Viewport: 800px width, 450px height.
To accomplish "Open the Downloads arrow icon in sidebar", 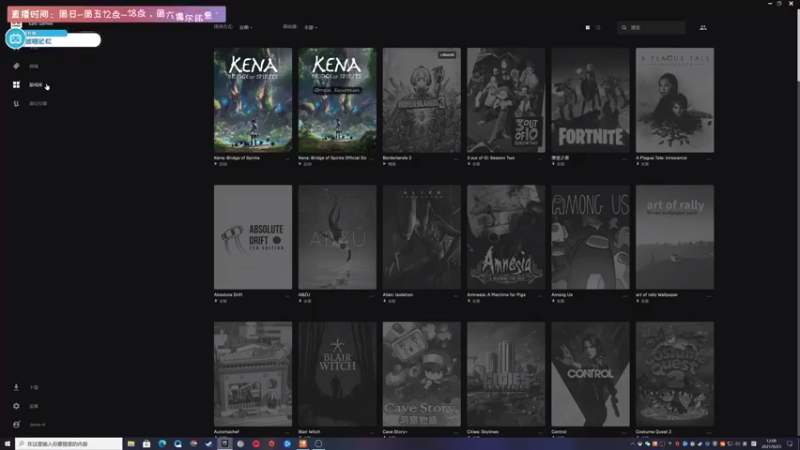I will coord(16,387).
